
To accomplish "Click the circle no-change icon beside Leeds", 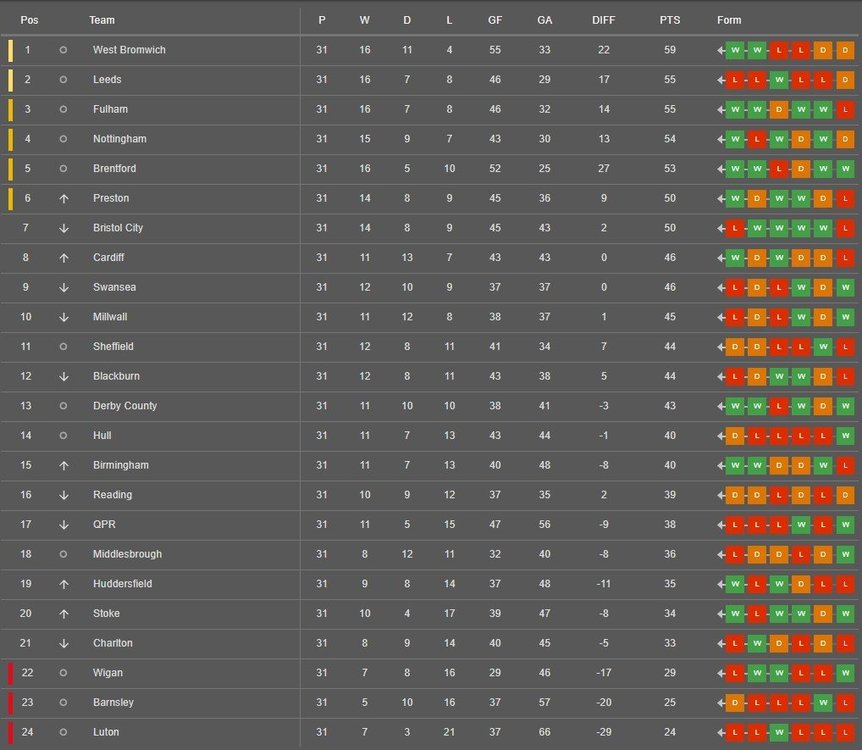I will 63,80.
